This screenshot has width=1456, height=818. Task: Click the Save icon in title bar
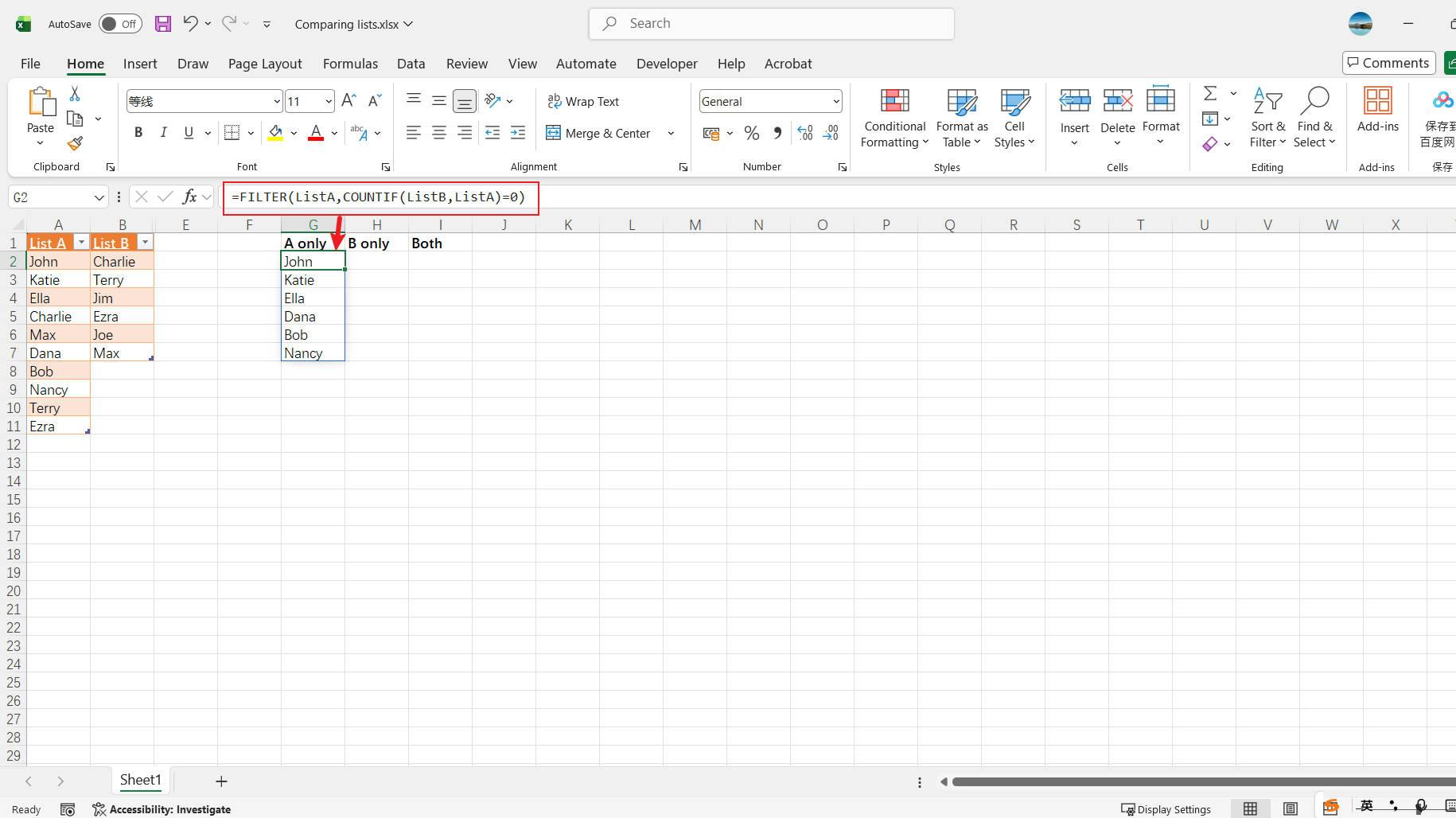163,24
